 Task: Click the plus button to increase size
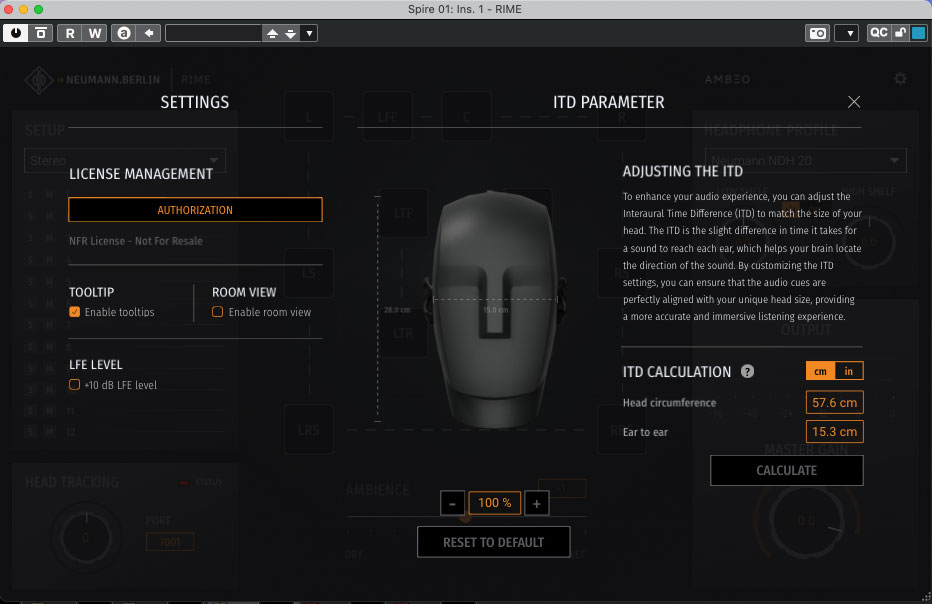tap(536, 503)
